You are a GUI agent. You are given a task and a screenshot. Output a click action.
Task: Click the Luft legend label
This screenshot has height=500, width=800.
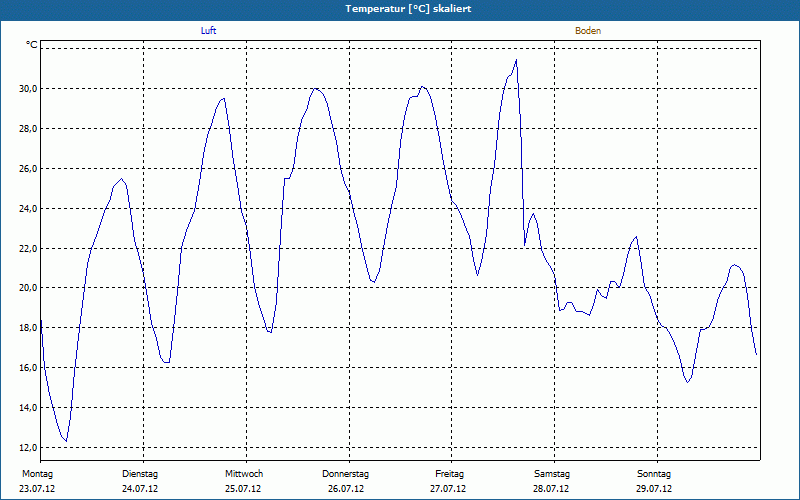pos(208,31)
